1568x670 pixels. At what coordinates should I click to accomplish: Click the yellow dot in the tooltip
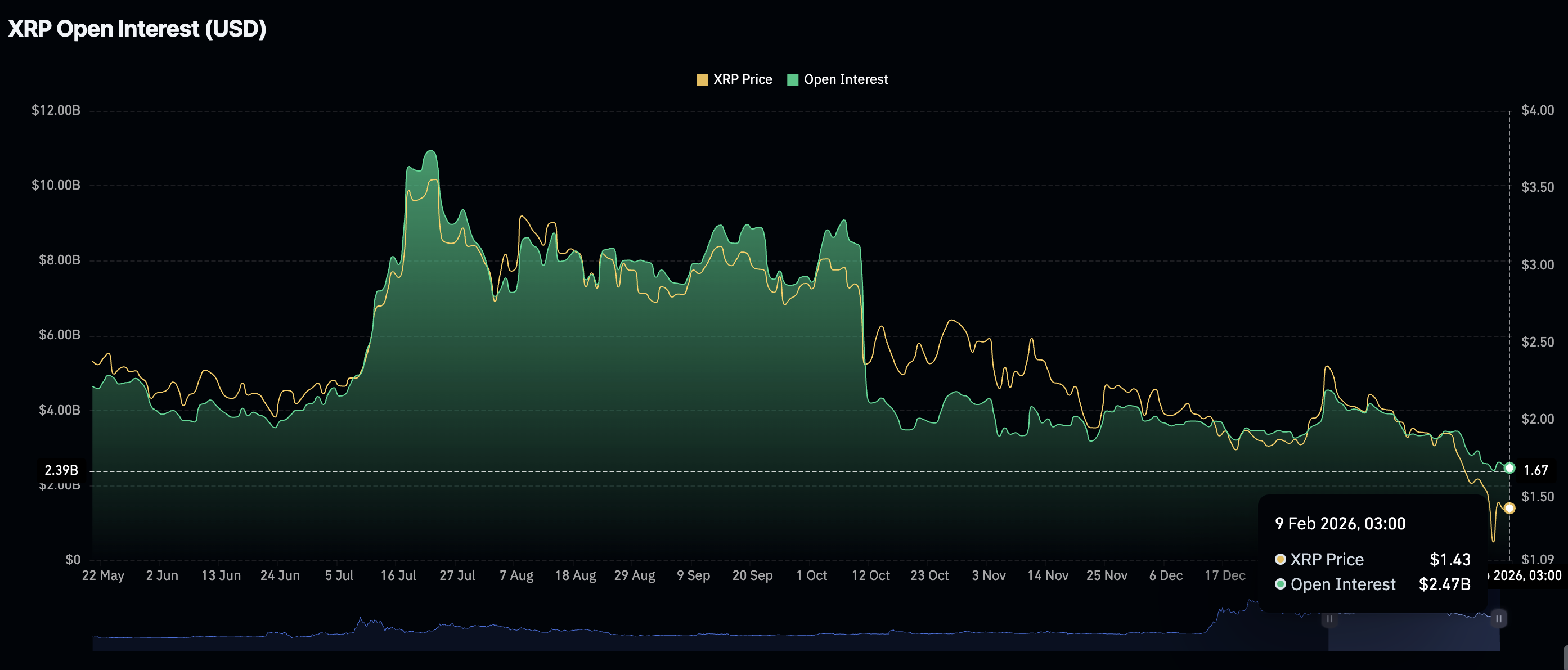coord(1280,559)
